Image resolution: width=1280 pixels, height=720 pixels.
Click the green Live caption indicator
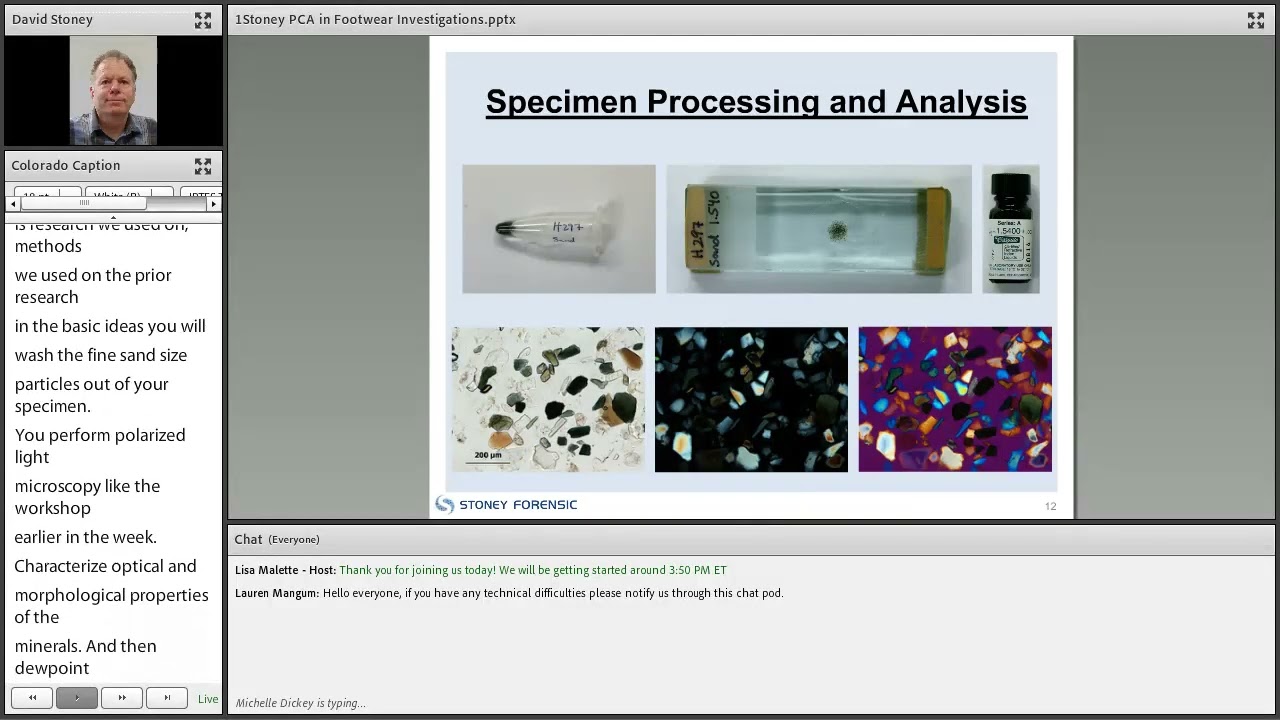click(208, 699)
